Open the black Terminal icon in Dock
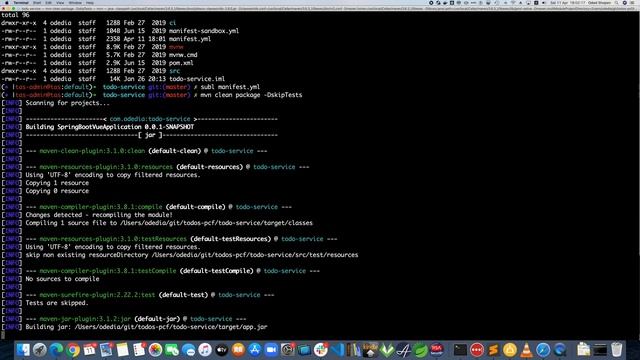Viewport: 640px width, 360px height. pos(460,349)
